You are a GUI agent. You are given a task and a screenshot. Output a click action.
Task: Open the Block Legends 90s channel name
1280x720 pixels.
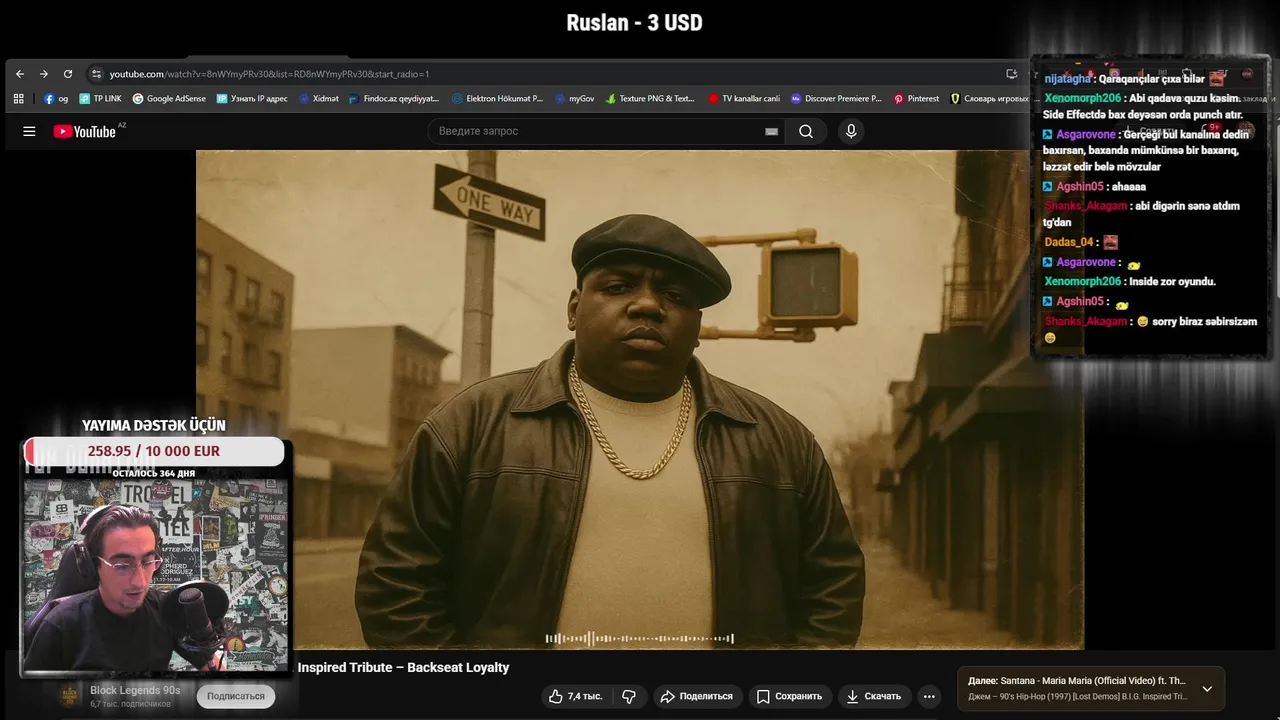point(135,690)
